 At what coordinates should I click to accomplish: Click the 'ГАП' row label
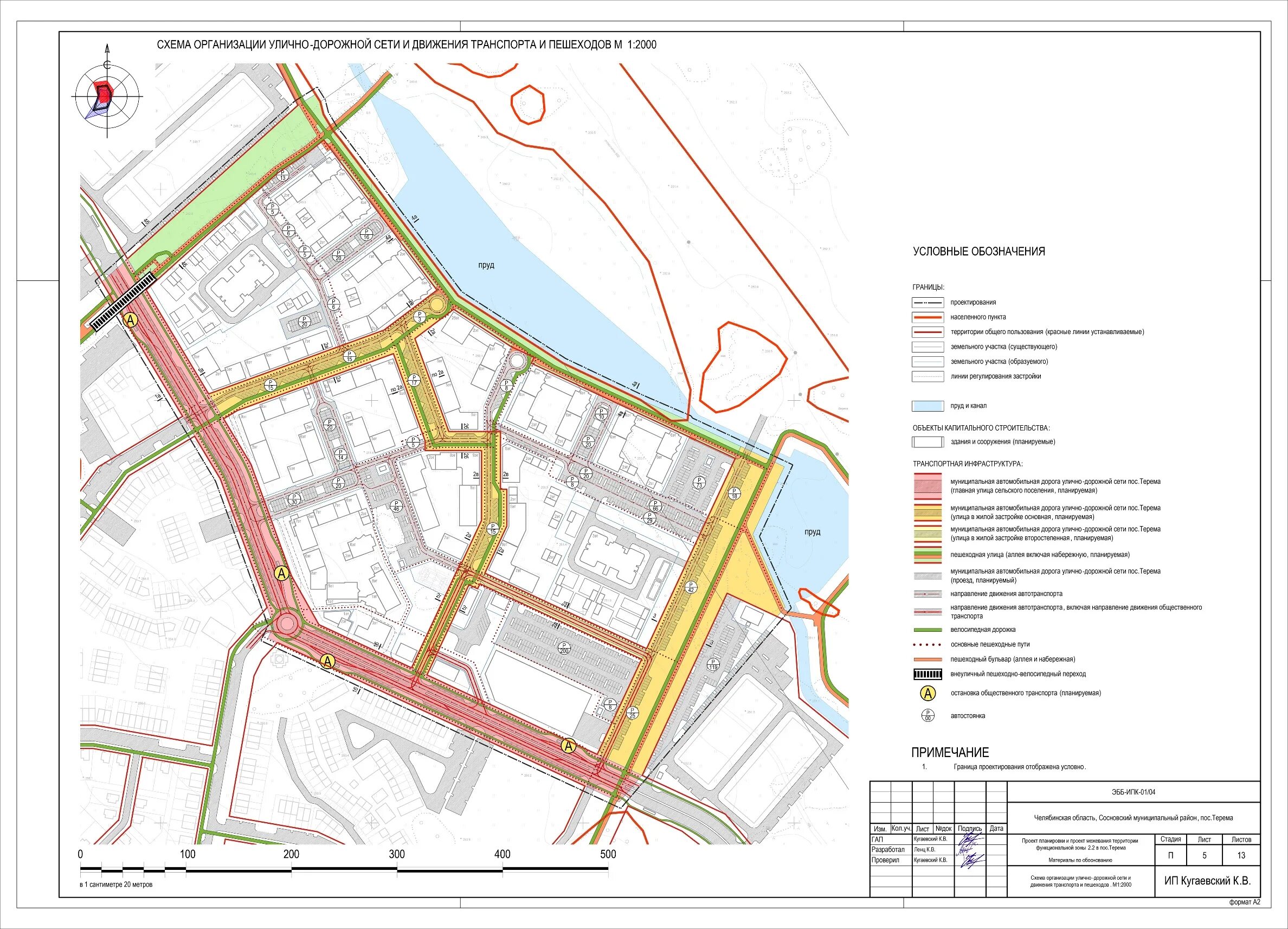879,838
